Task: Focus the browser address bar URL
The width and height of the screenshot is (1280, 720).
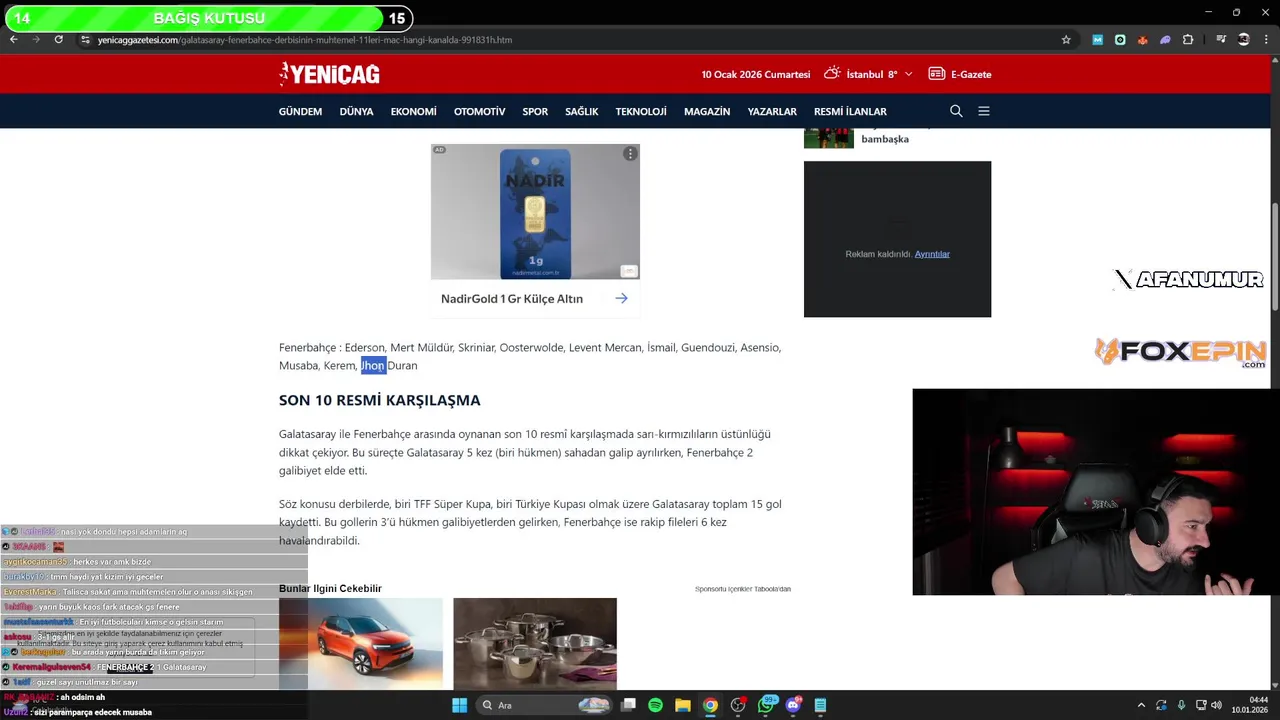Action: [304, 40]
